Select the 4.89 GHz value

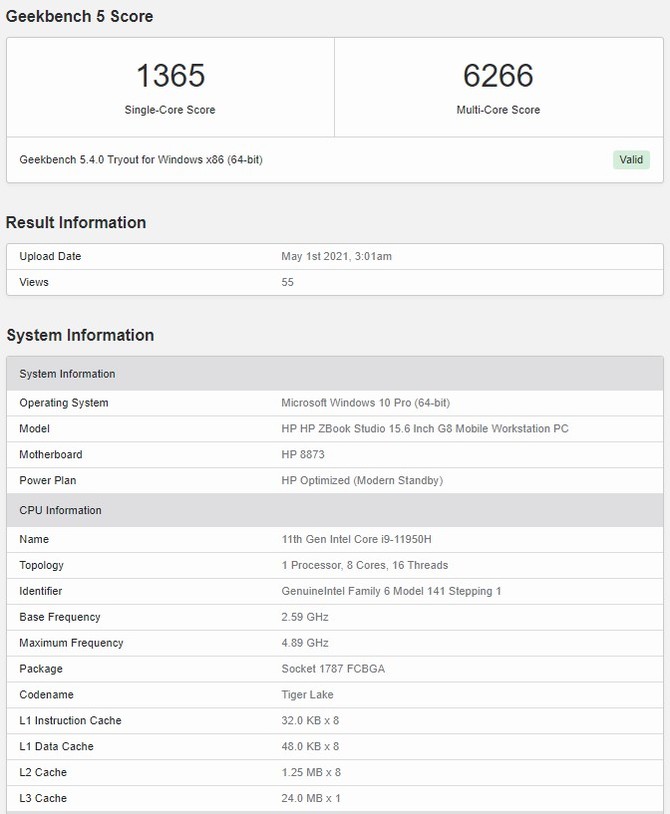click(305, 643)
